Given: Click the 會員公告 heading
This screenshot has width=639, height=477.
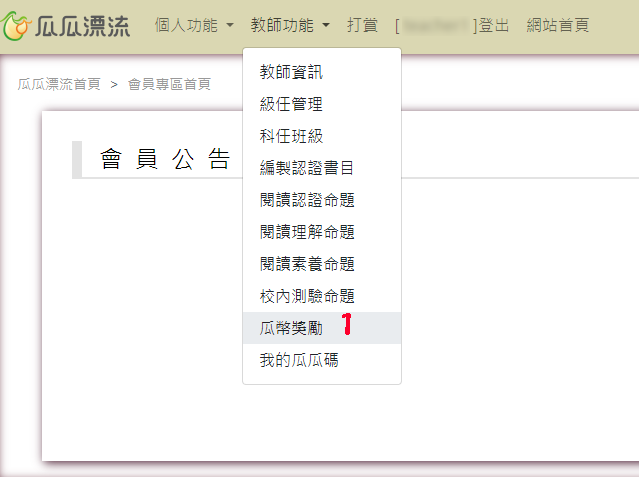Looking at the screenshot, I should pyautogui.click(x=165, y=159).
